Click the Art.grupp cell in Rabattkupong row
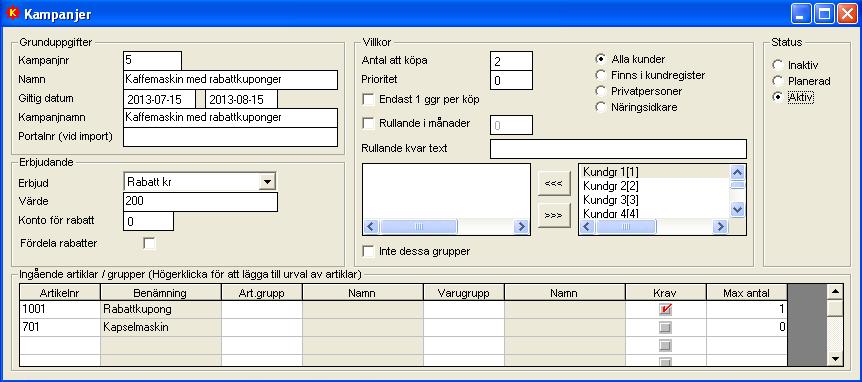The width and height of the screenshot is (862, 382). coord(262,309)
